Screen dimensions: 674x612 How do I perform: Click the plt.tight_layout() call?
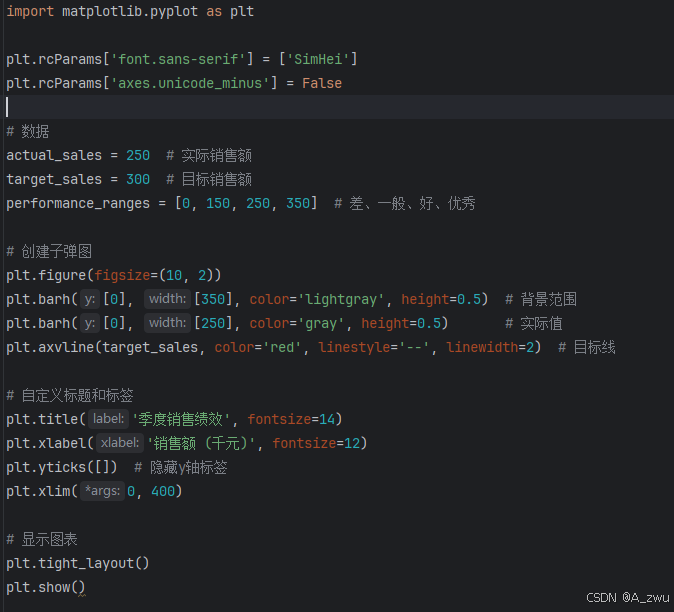point(77,563)
